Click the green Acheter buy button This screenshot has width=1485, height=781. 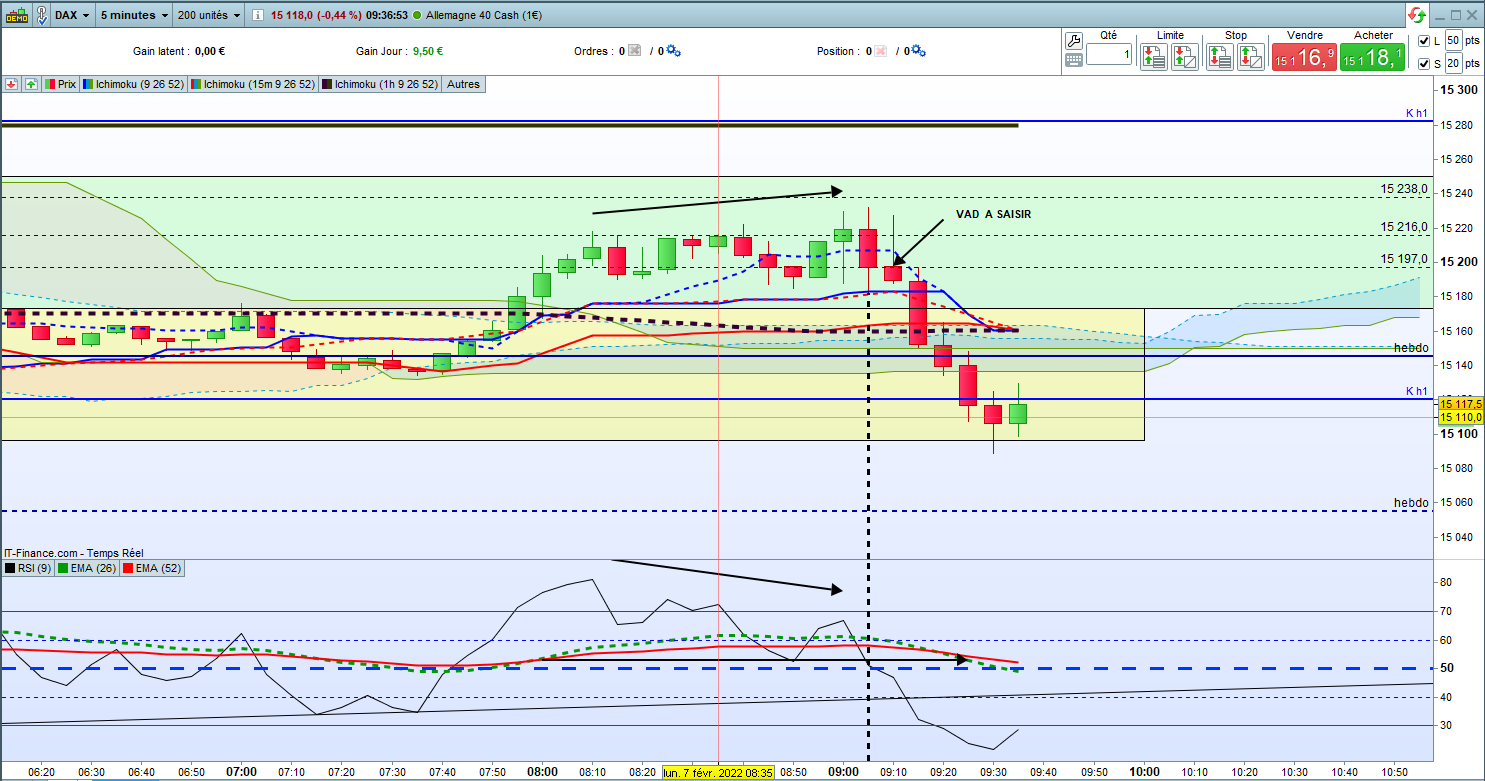[1372, 57]
